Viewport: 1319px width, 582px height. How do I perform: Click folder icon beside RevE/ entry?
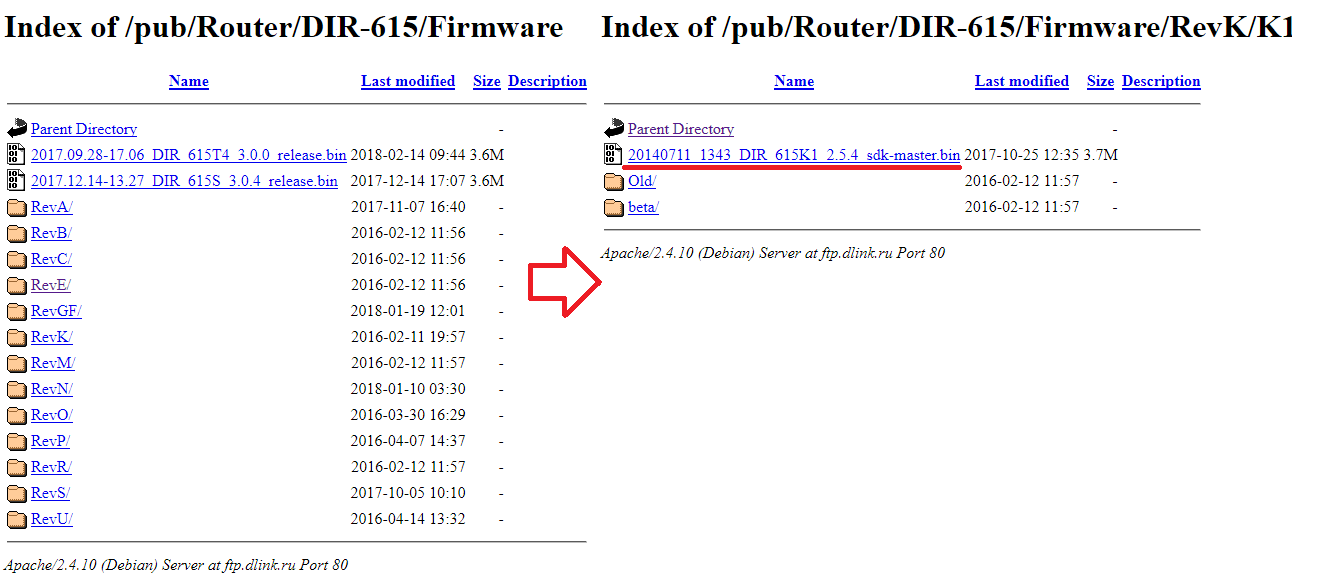16,286
